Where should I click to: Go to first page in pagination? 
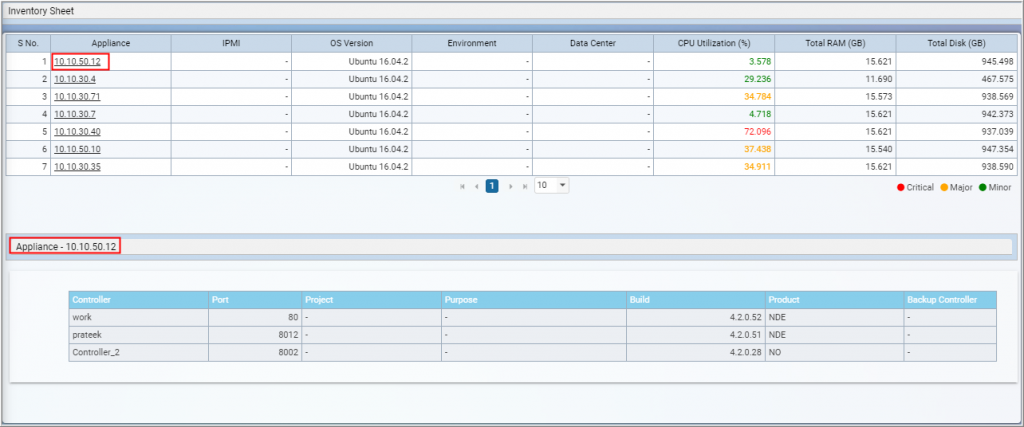462,186
